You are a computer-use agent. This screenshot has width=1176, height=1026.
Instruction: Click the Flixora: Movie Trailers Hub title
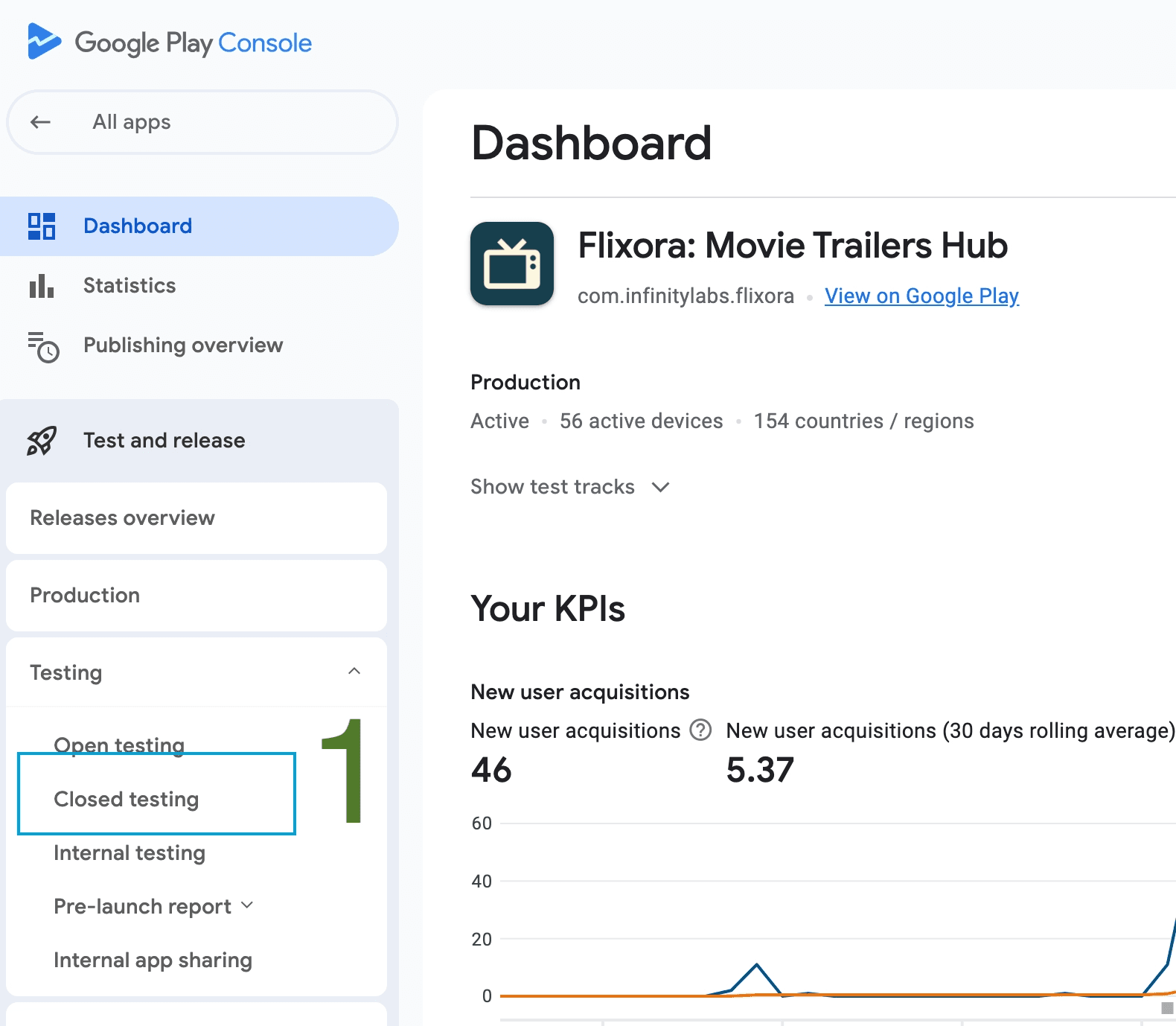coord(793,246)
